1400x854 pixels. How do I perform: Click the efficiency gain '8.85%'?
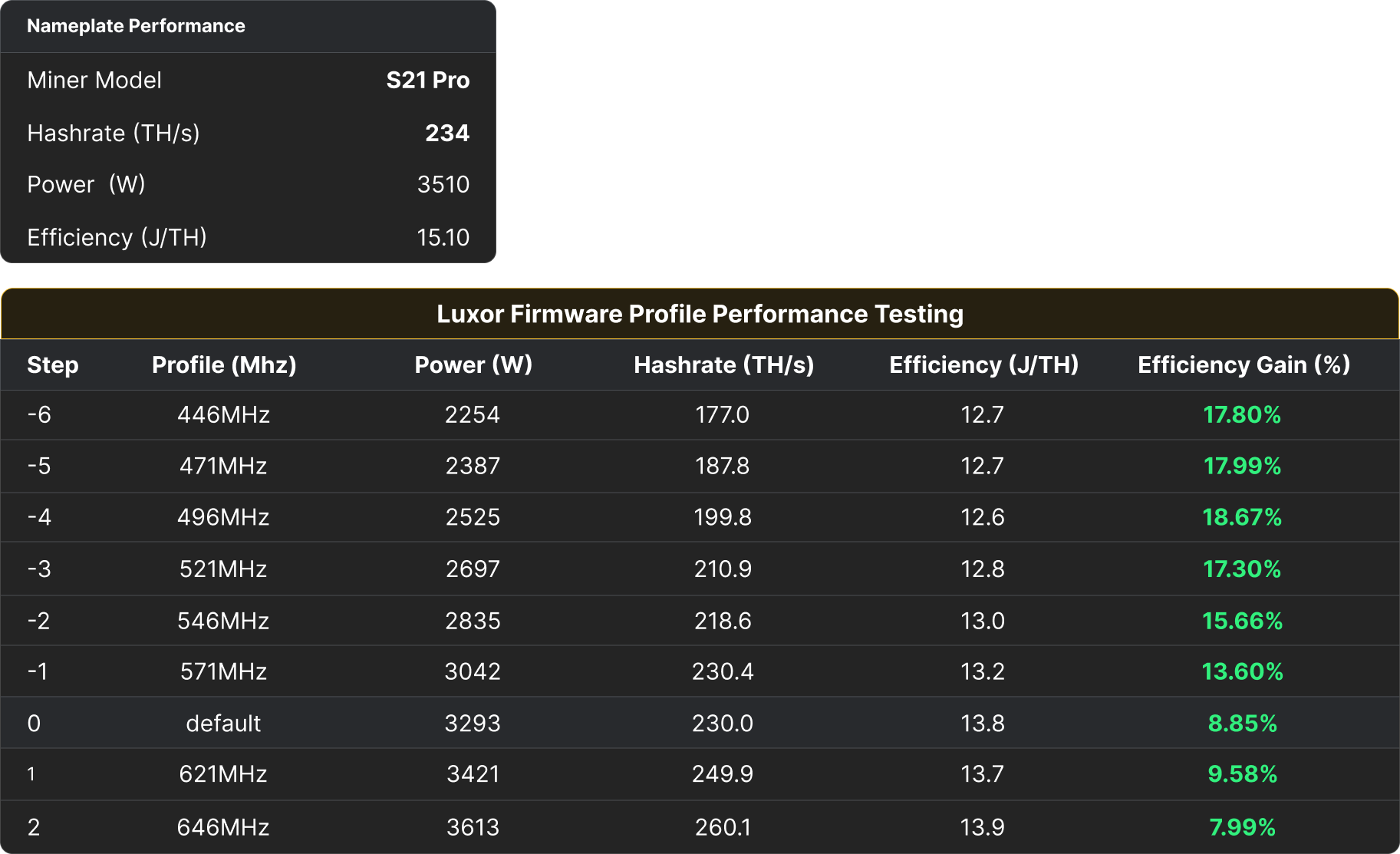[x=1242, y=723]
